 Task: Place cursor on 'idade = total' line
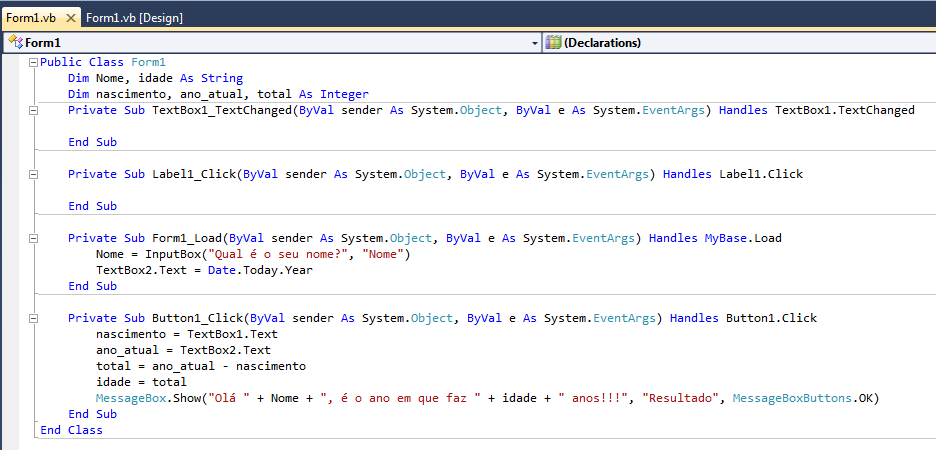[x=141, y=382]
